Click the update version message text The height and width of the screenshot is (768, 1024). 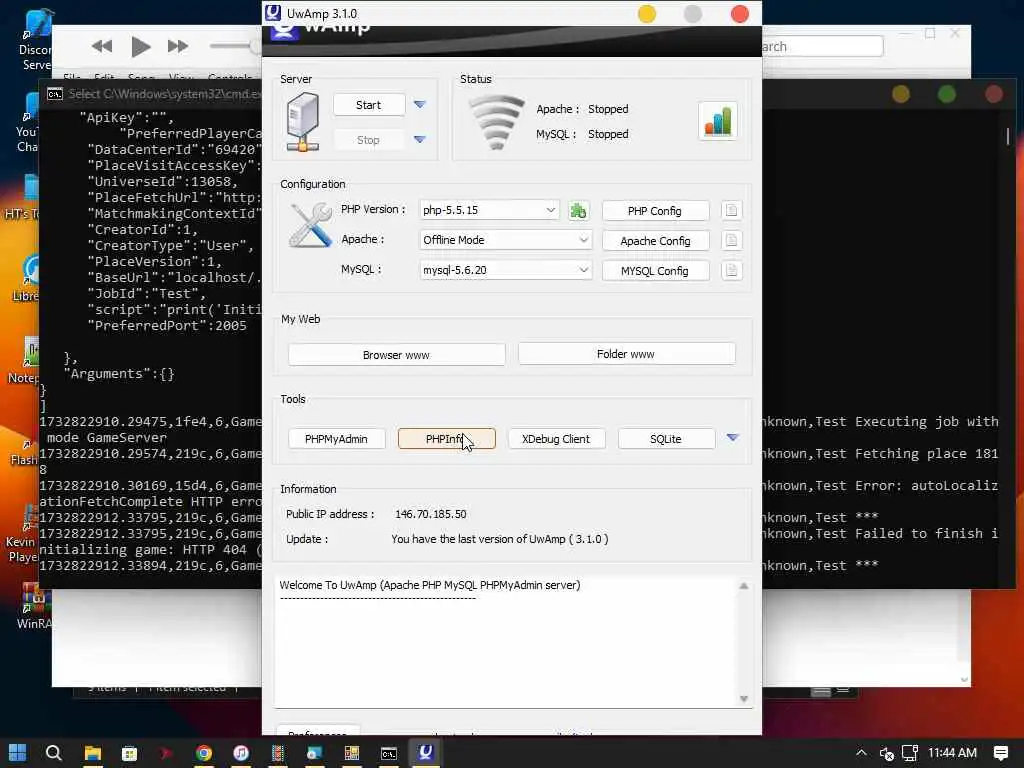[x=500, y=539]
